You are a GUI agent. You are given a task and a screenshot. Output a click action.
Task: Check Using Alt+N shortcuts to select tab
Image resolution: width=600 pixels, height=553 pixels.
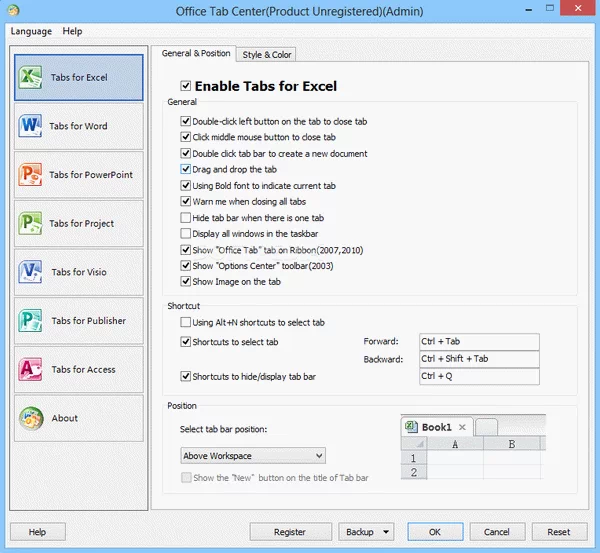point(186,323)
